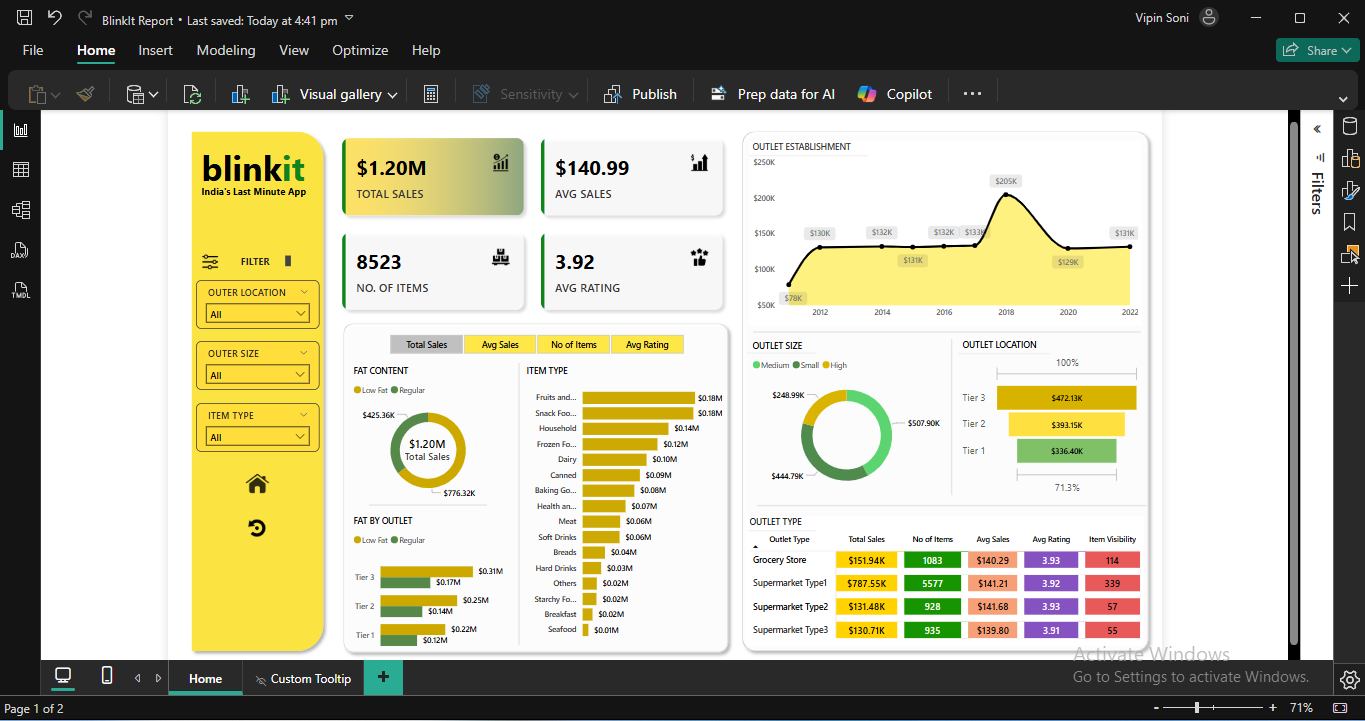Open the OUTER LOCATION filter dropdown
The height and width of the screenshot is (721, 1365).
coord(257,313)
